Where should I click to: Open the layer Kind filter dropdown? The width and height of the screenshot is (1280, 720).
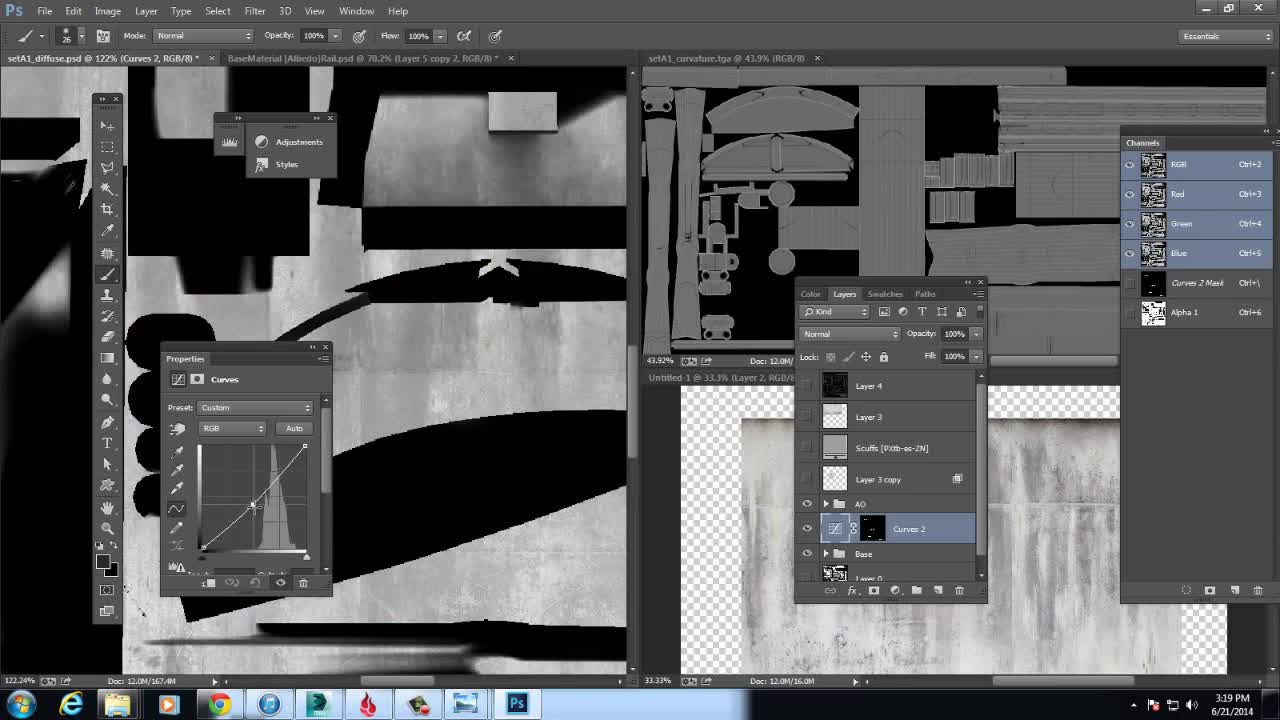(x=834, y=312)
